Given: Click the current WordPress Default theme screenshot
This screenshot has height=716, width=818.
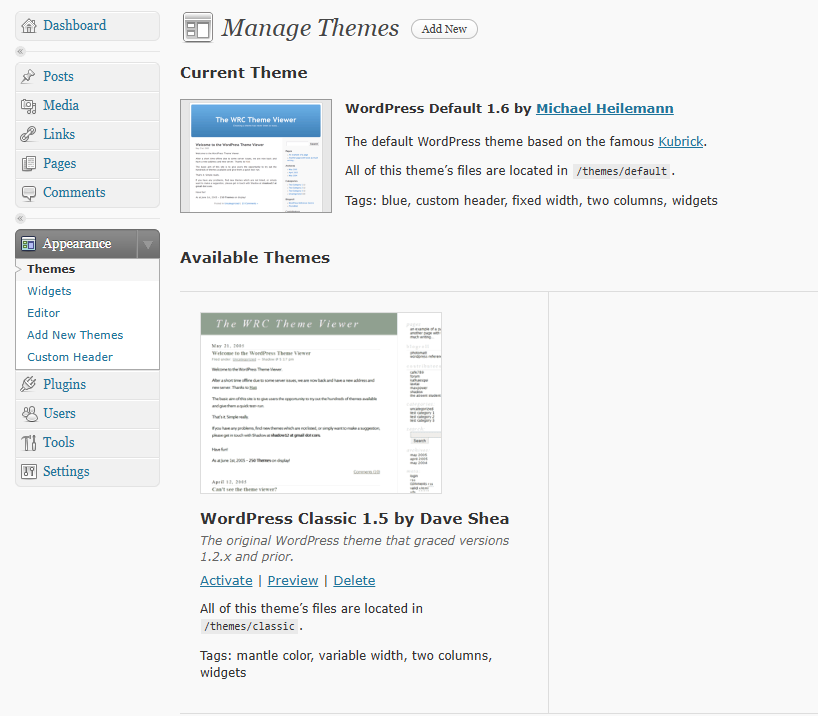Looking at the screenshot, I should coord(256,156).
